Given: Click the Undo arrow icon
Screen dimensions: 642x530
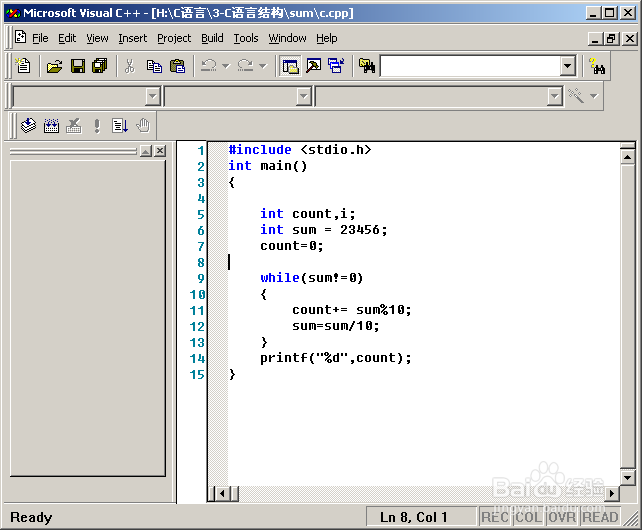Looking at the screenshot, I should point(209,66).
